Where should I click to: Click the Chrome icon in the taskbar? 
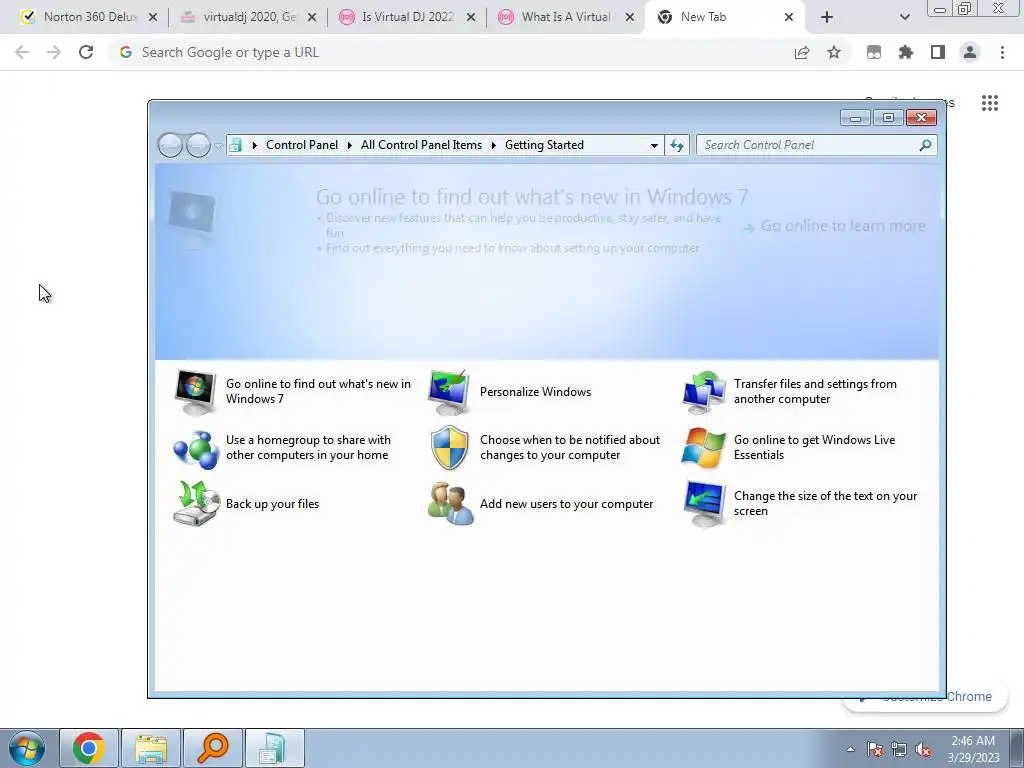pos(89,748)
